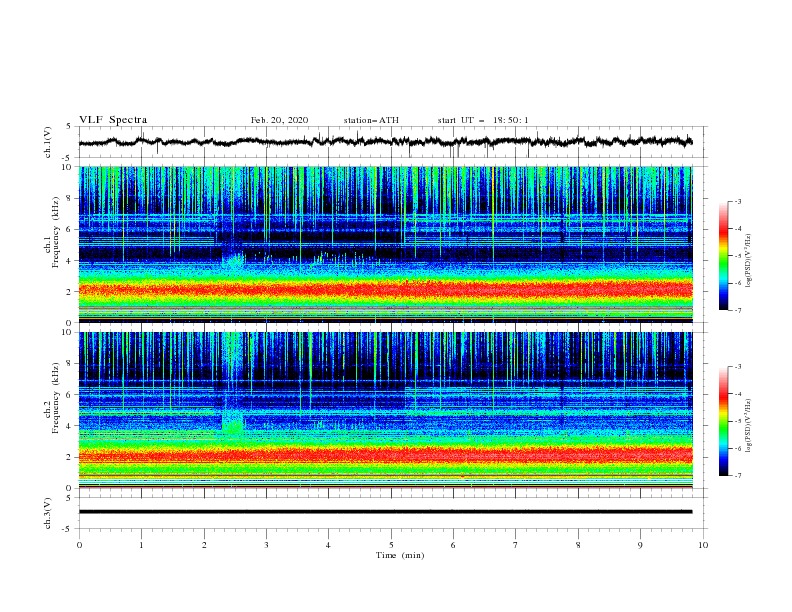Click the red 2 kHz band in ch.2 spectrogram

385,455
